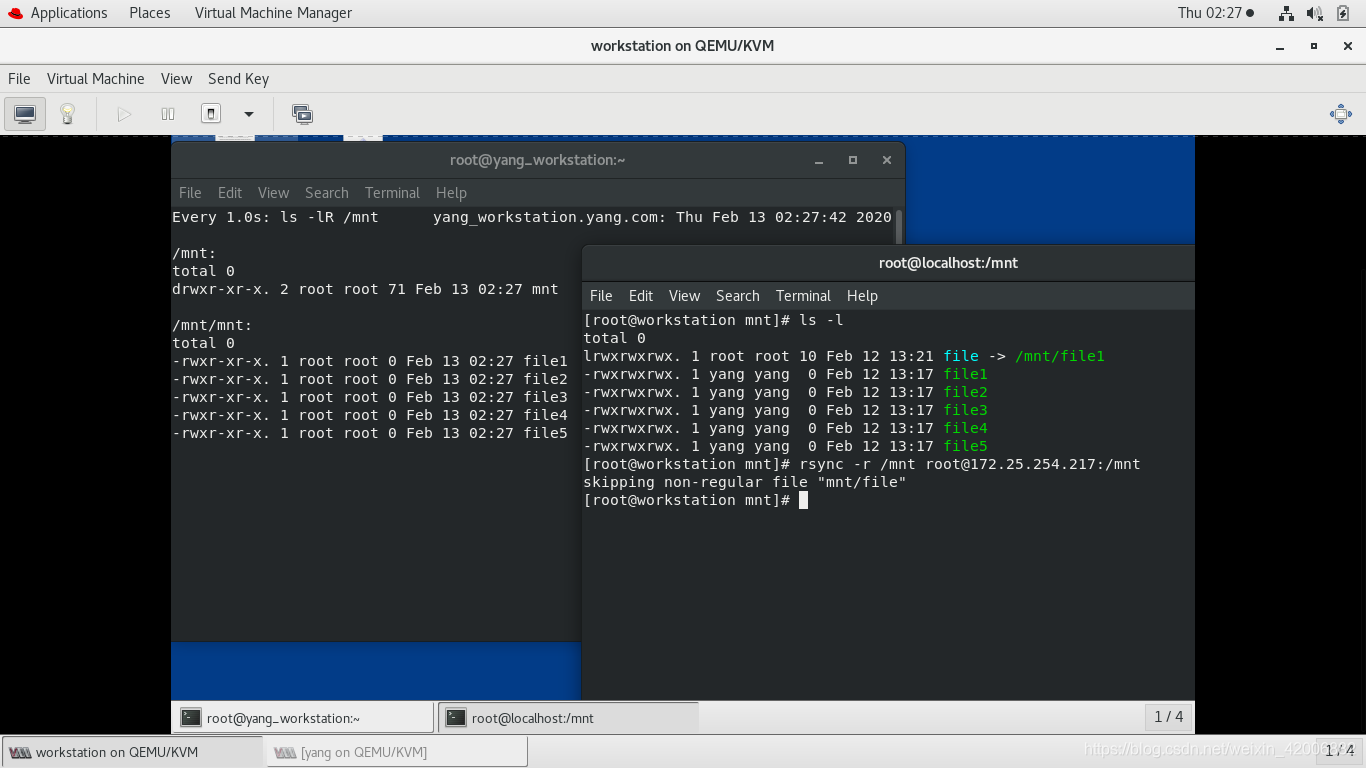The width and height of the screenshot is (1366, 768).
Task: Maximize the yang_workstation terminal window
Action: point(853,160)
